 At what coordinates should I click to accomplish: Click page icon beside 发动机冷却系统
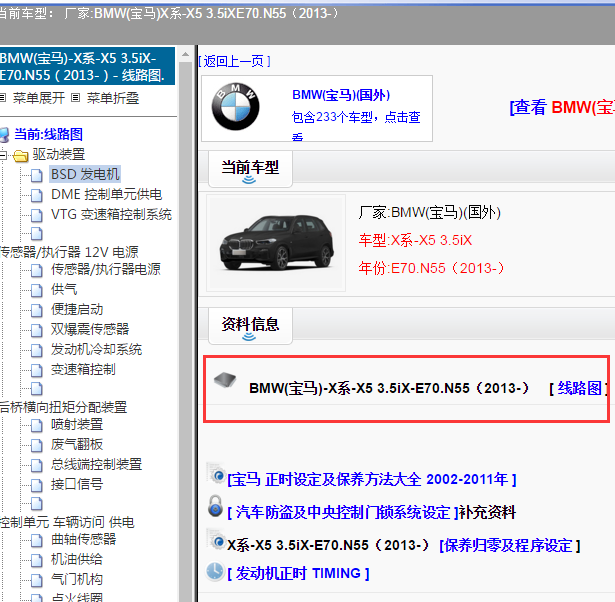tap(36, 350)
